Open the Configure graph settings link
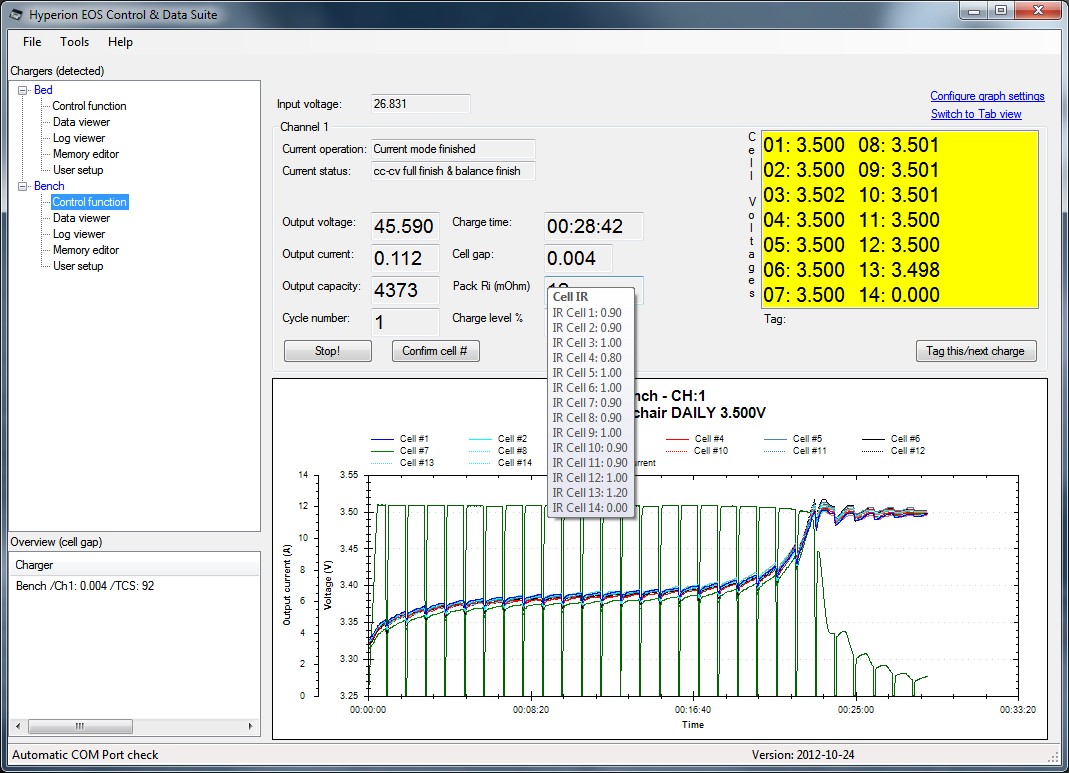The width and height of the screenshot is (1069, 773). [987, 96]
